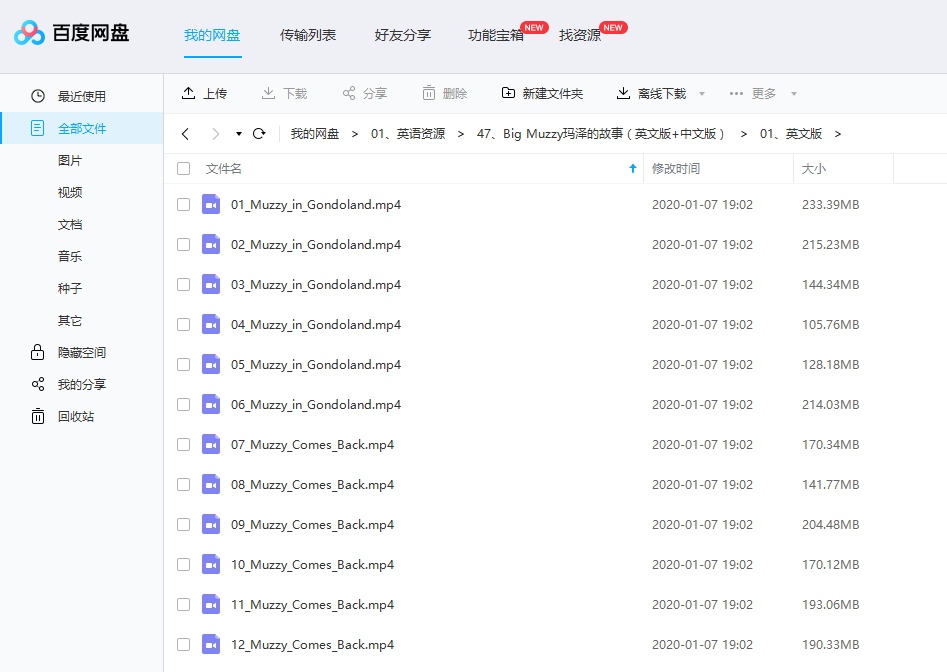Click video icon of 07_Muzzy_Comes_Back.mp4

coord(211,444)
